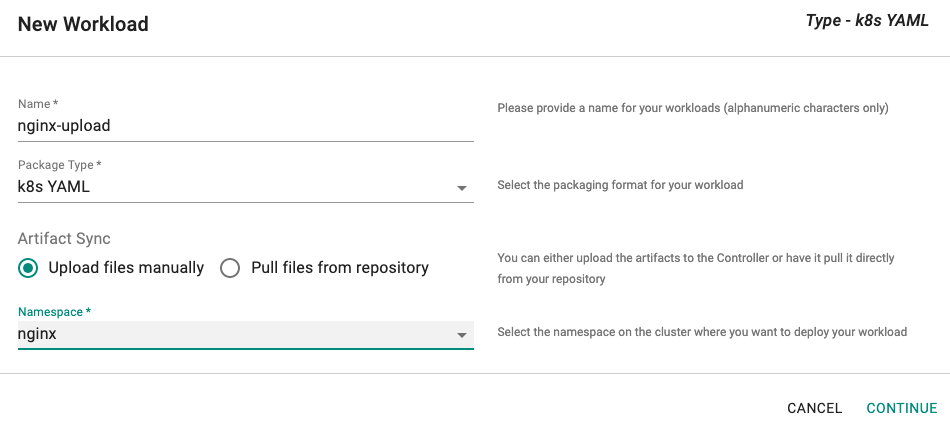Click the Name field containing nginx-upload

245,126
